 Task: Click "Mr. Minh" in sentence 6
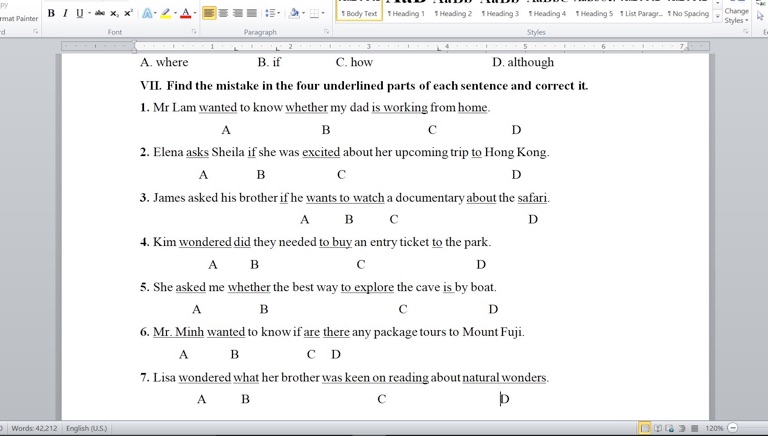tap(178, 332)
